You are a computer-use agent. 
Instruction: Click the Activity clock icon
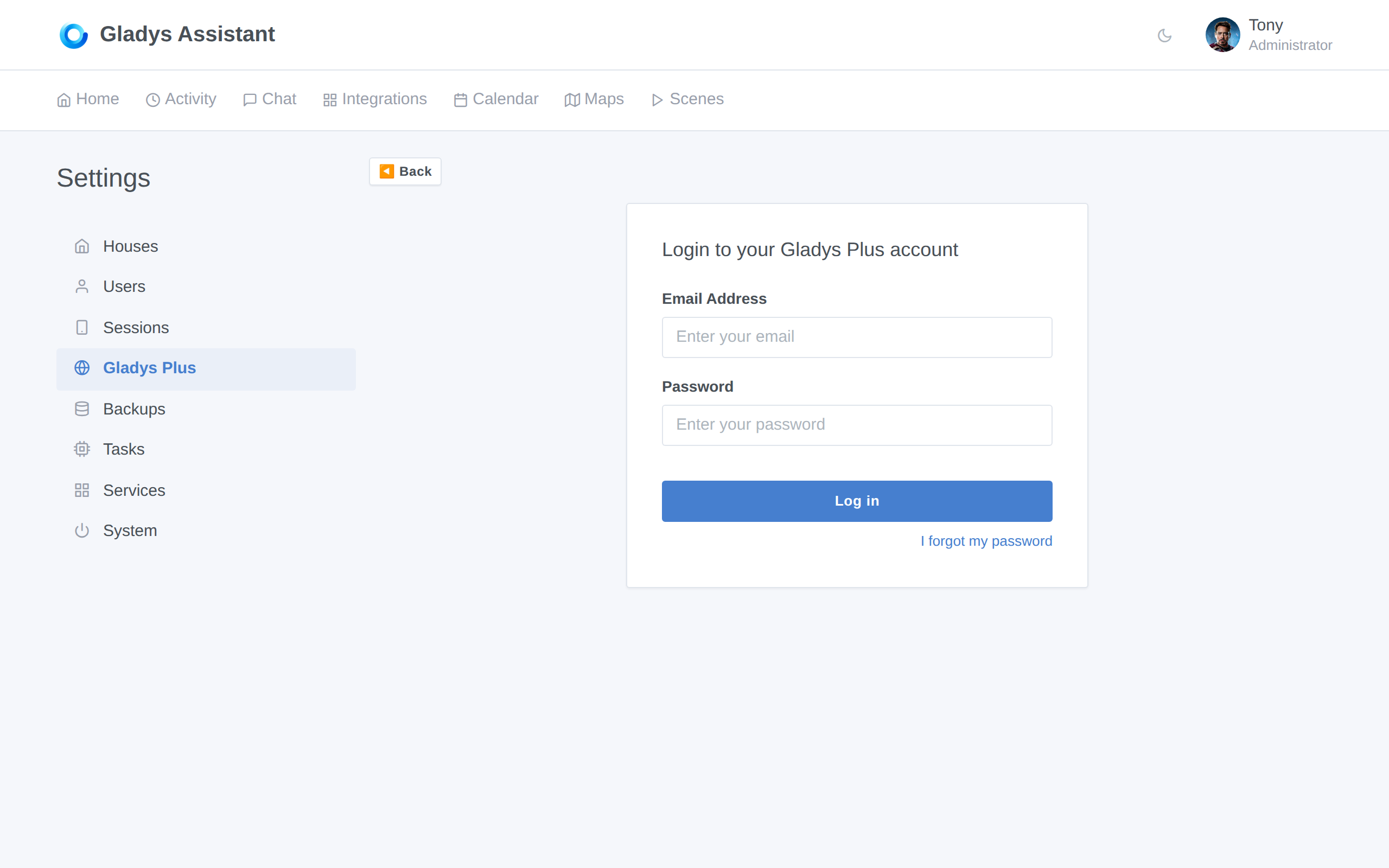click(x=152, y=100)
